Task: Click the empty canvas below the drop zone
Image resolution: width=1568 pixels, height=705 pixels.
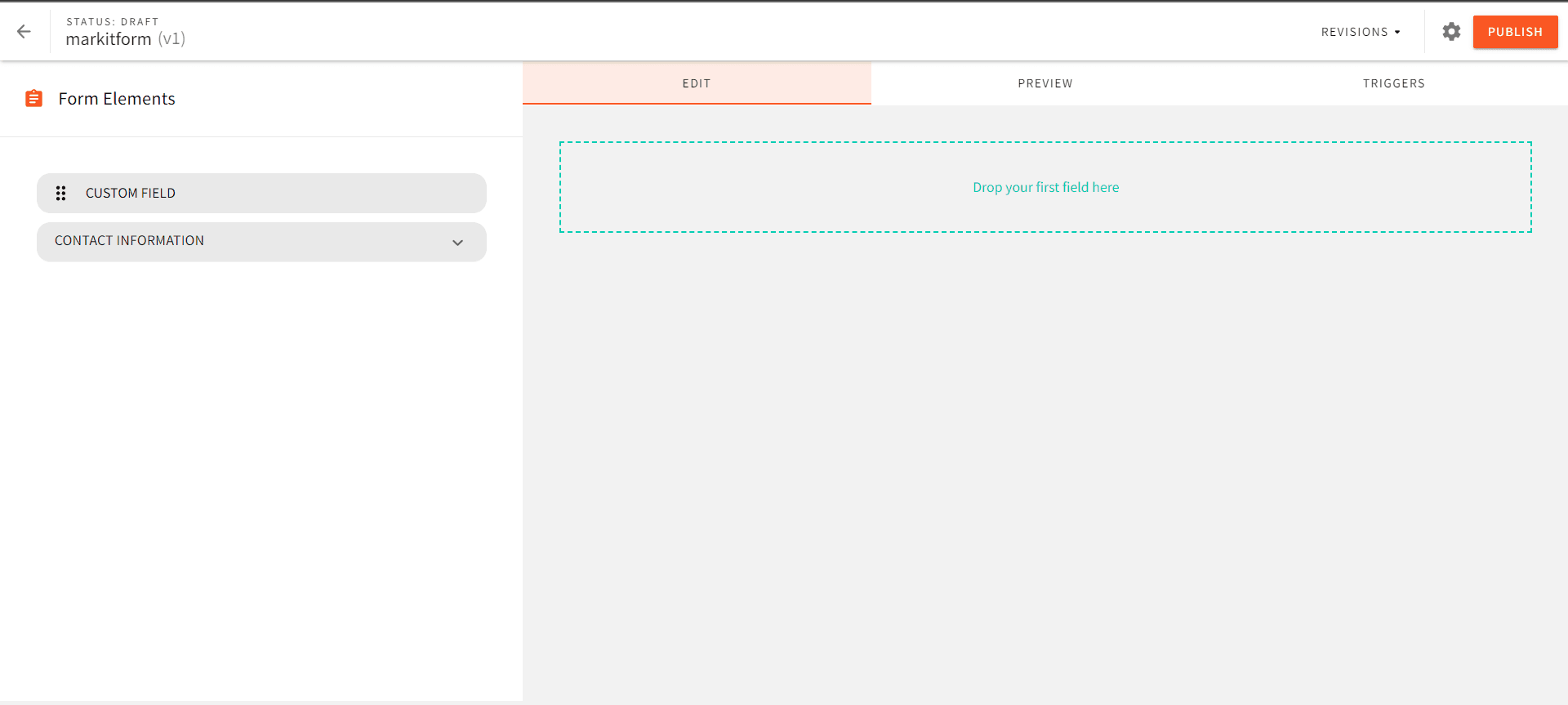Action: (x=1045, y=457)
